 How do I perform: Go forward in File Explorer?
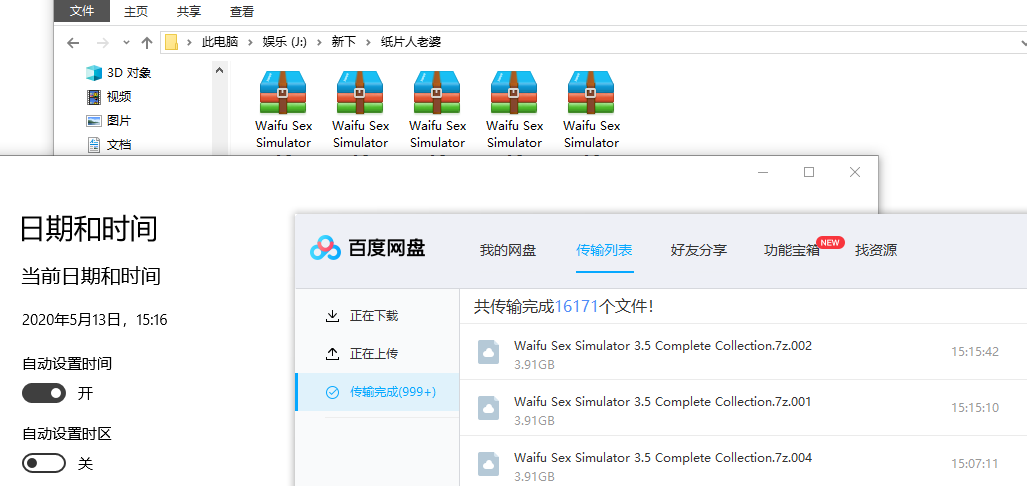tap(103, 43)
